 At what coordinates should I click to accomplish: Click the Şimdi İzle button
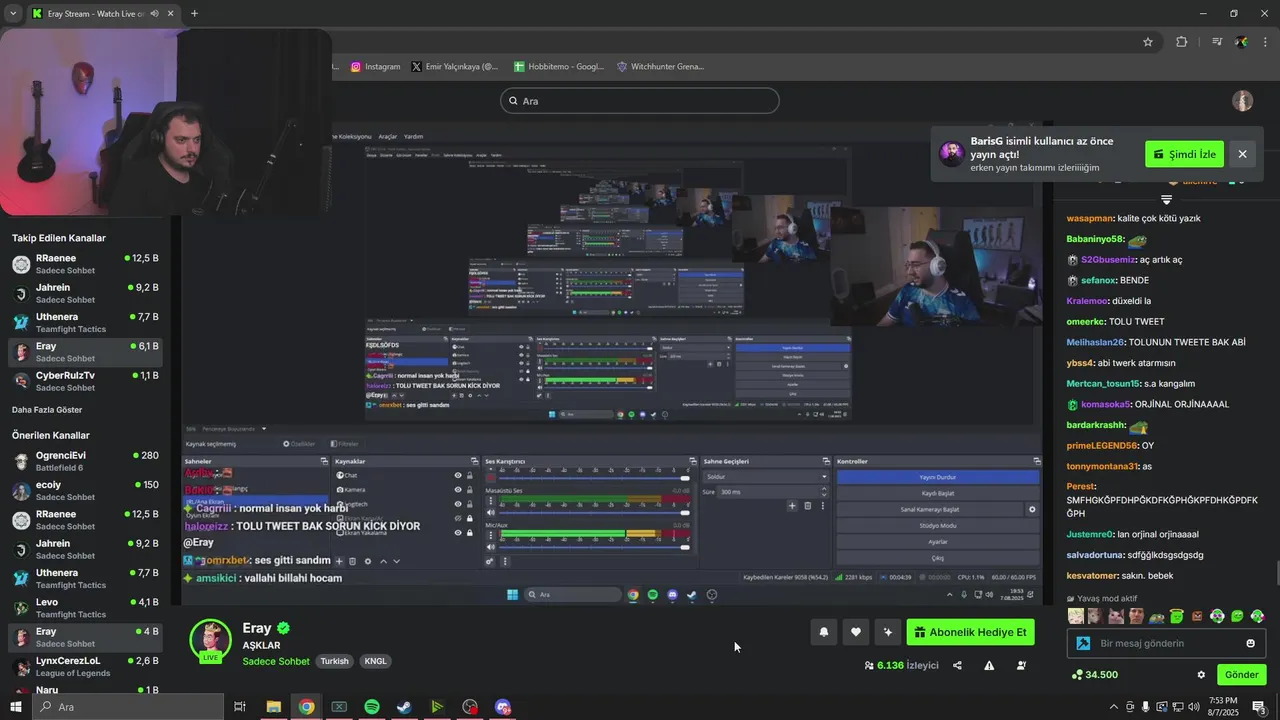[1184, 154]
